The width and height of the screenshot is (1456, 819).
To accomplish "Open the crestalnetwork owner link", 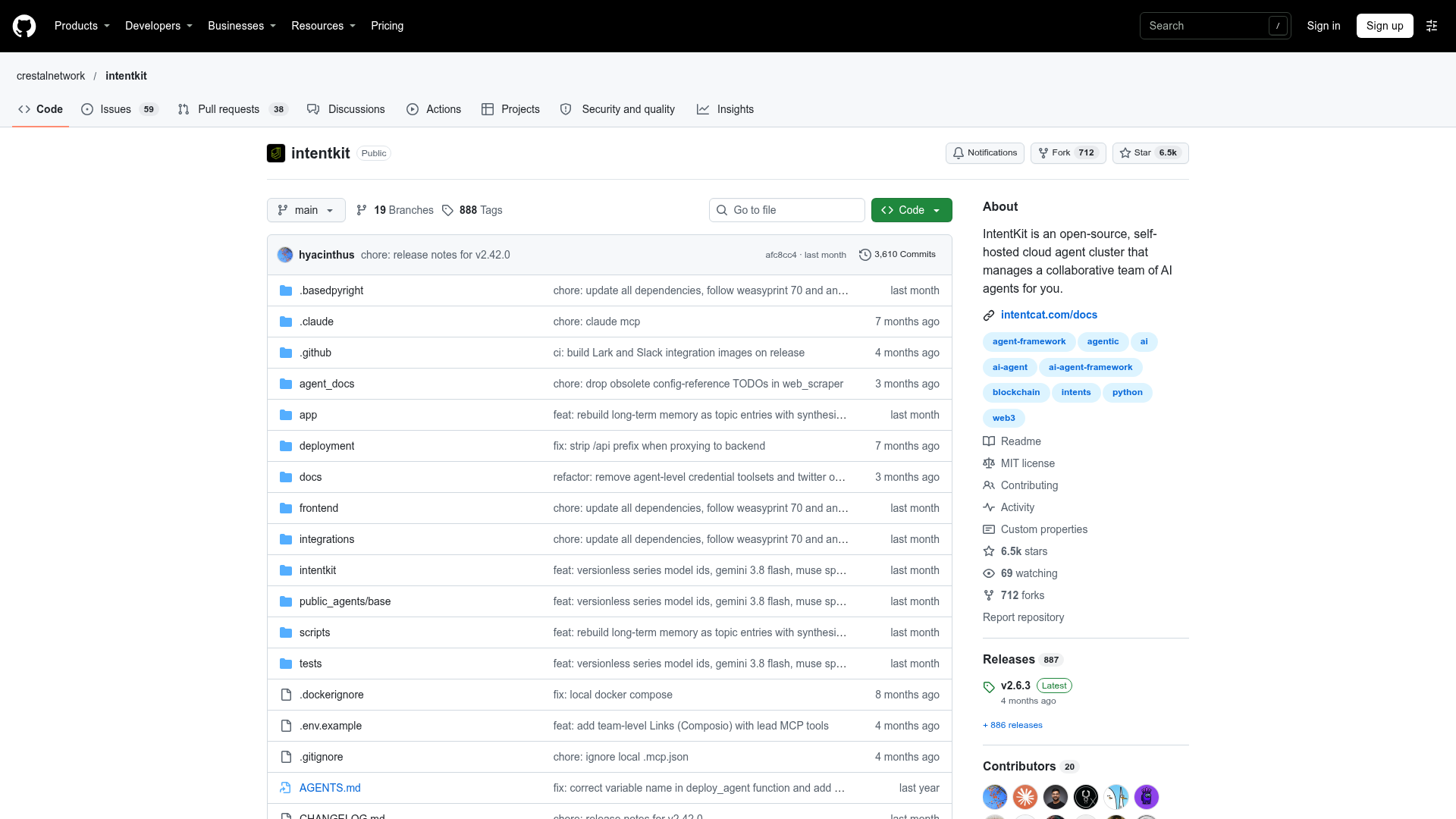I will click(x=51, y=76).
